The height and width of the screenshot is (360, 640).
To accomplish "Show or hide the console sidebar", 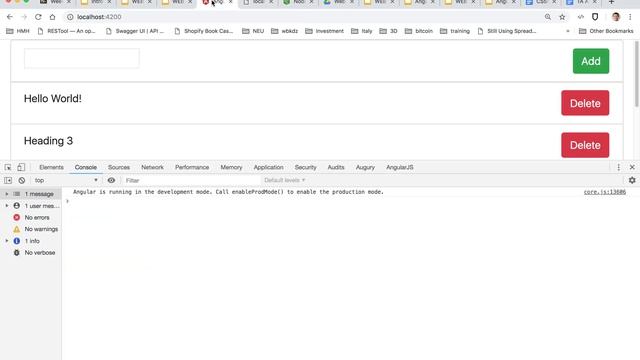I will tap(8, 180).
